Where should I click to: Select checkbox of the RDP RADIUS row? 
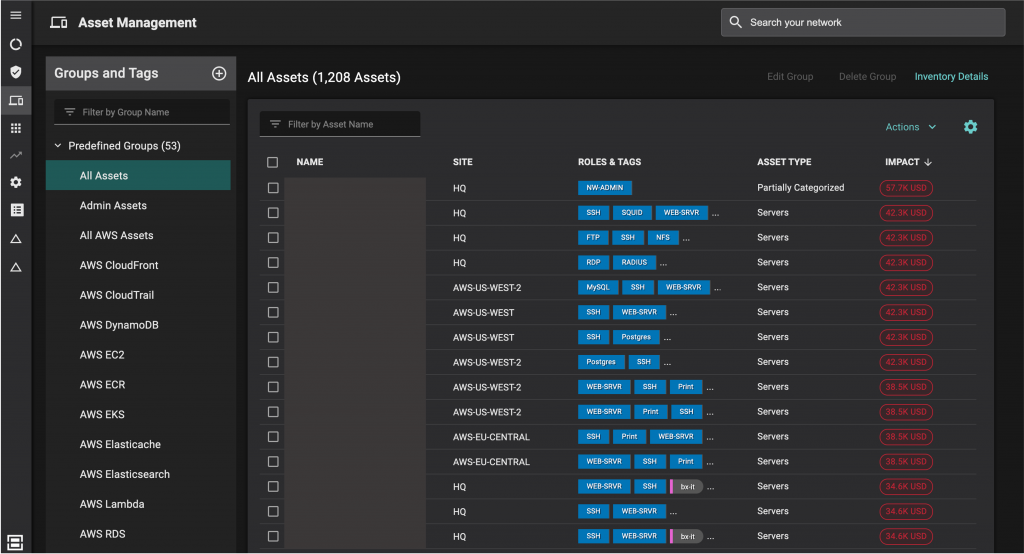pos(273,263)
